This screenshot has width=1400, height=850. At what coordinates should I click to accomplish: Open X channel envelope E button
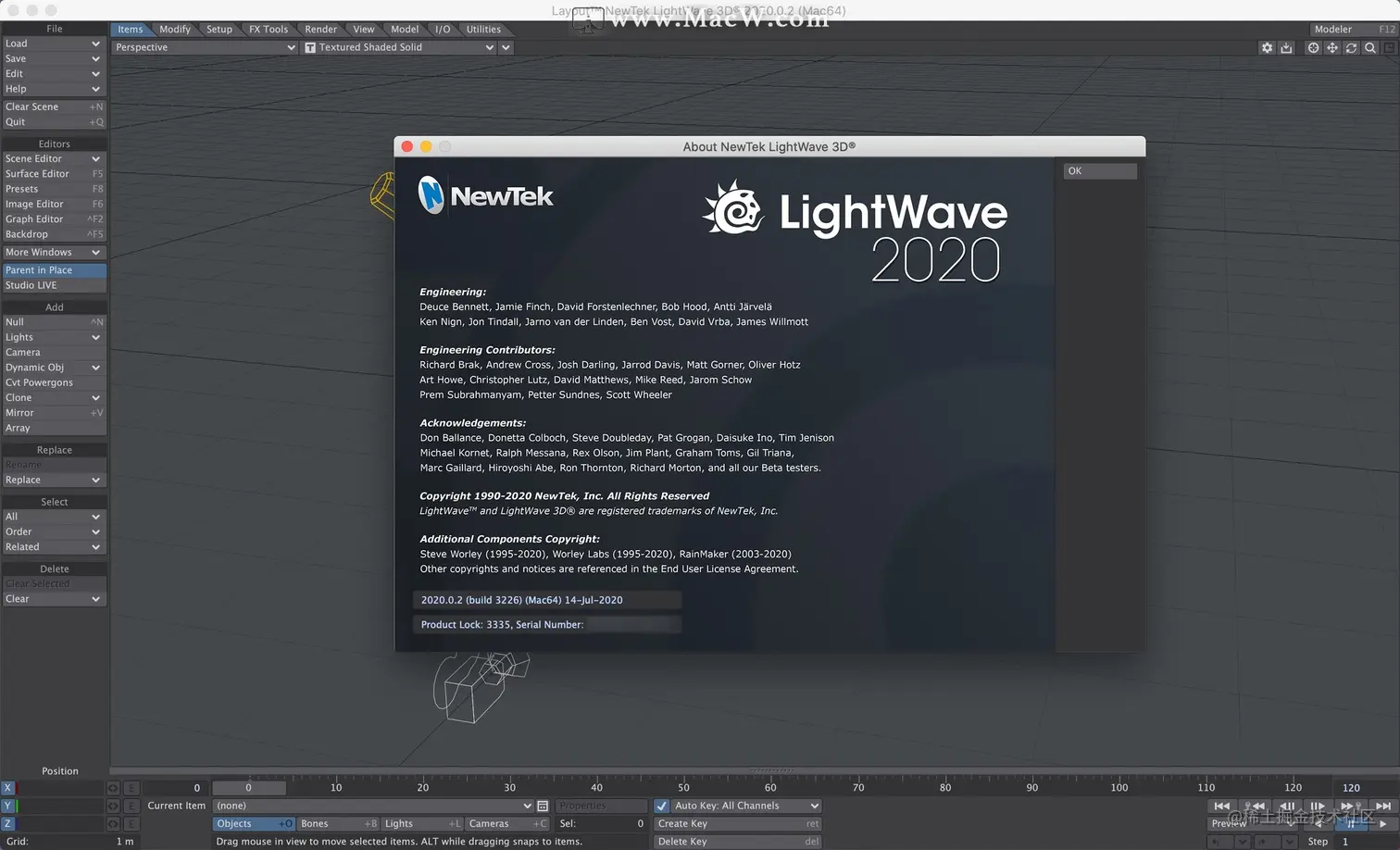131,788
